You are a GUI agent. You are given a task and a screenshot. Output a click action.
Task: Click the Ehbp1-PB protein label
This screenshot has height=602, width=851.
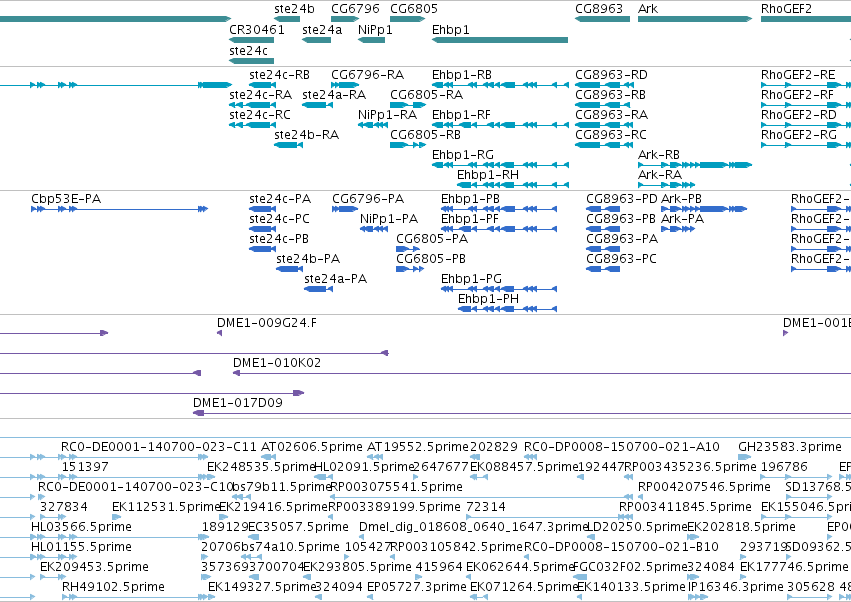pyautogui.click(x=470, y=199)
